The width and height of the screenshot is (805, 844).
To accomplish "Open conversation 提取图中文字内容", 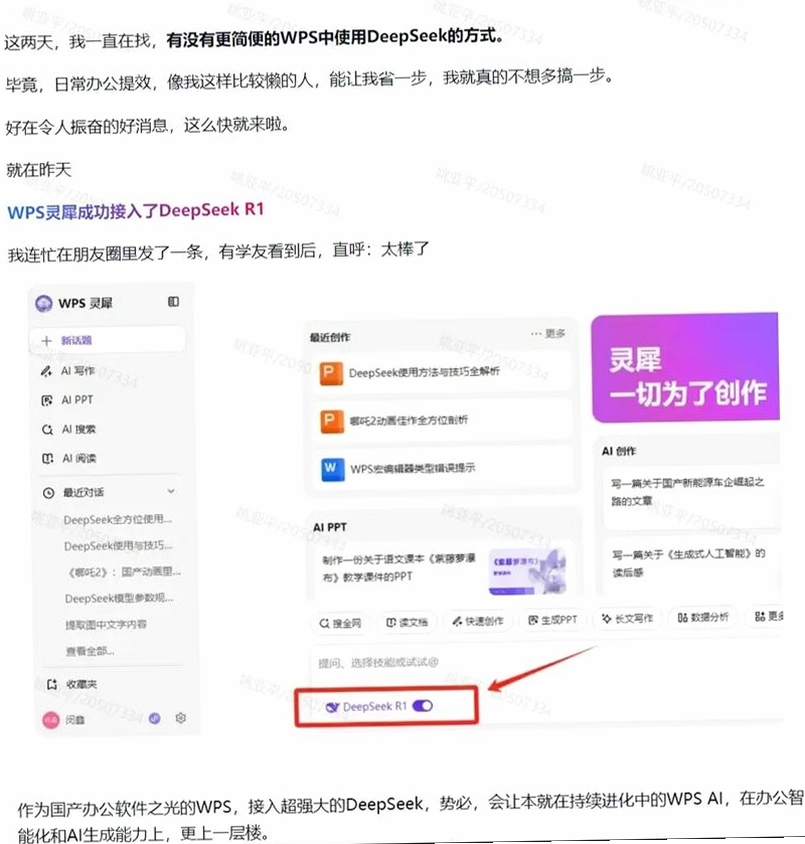I will [106, 624].
